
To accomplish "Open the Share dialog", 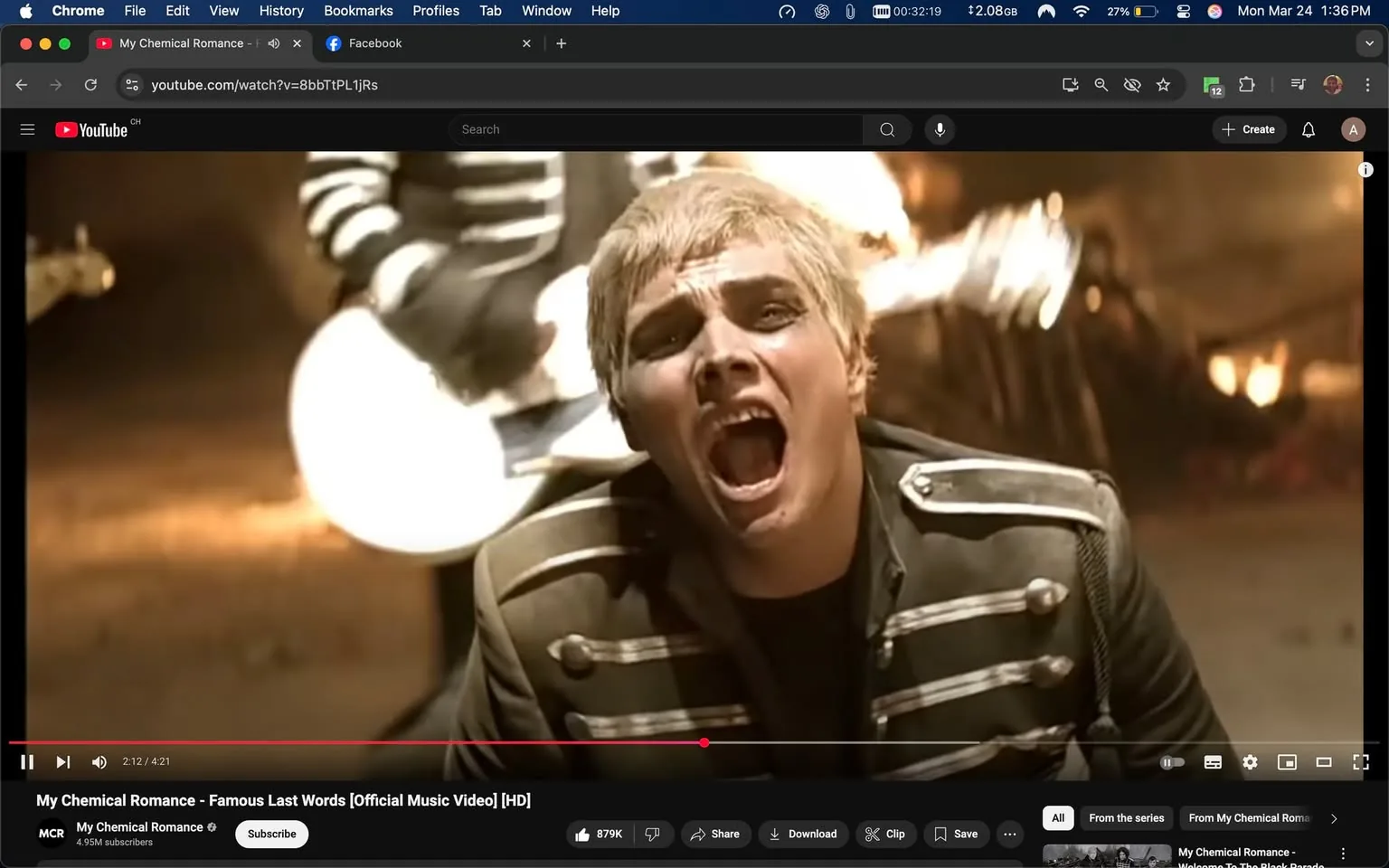I will tap(715, 834).
